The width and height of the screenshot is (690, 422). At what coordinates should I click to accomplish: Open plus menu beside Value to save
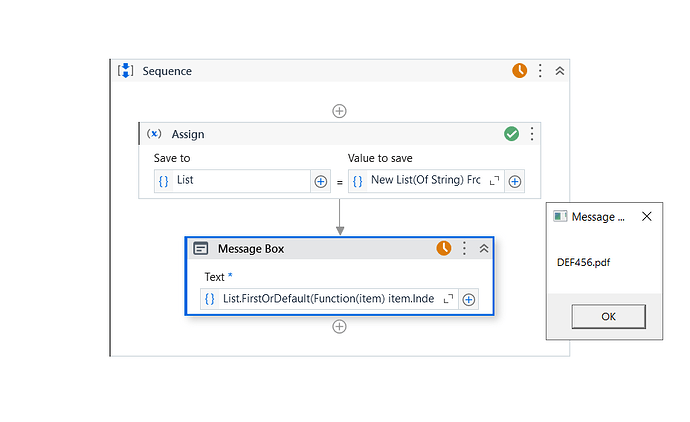pos(515,181)
